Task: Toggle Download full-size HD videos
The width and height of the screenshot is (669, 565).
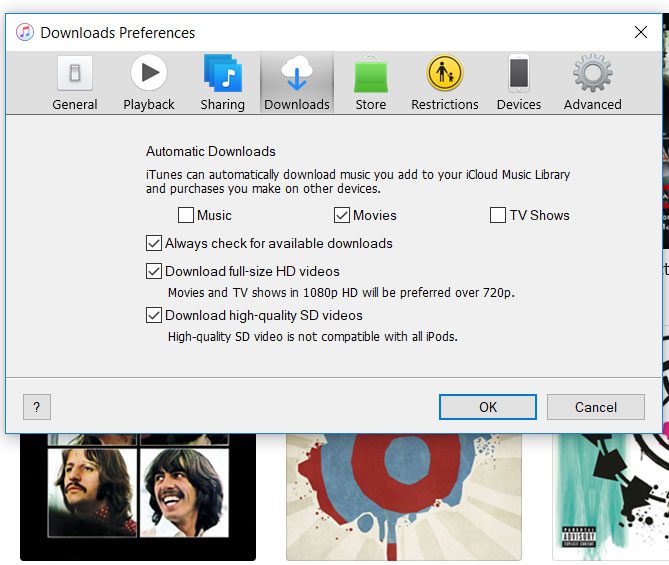Action: 154,271
